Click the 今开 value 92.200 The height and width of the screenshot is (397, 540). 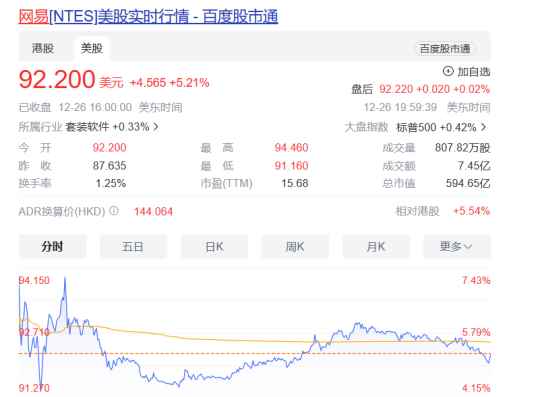(109, 148)
